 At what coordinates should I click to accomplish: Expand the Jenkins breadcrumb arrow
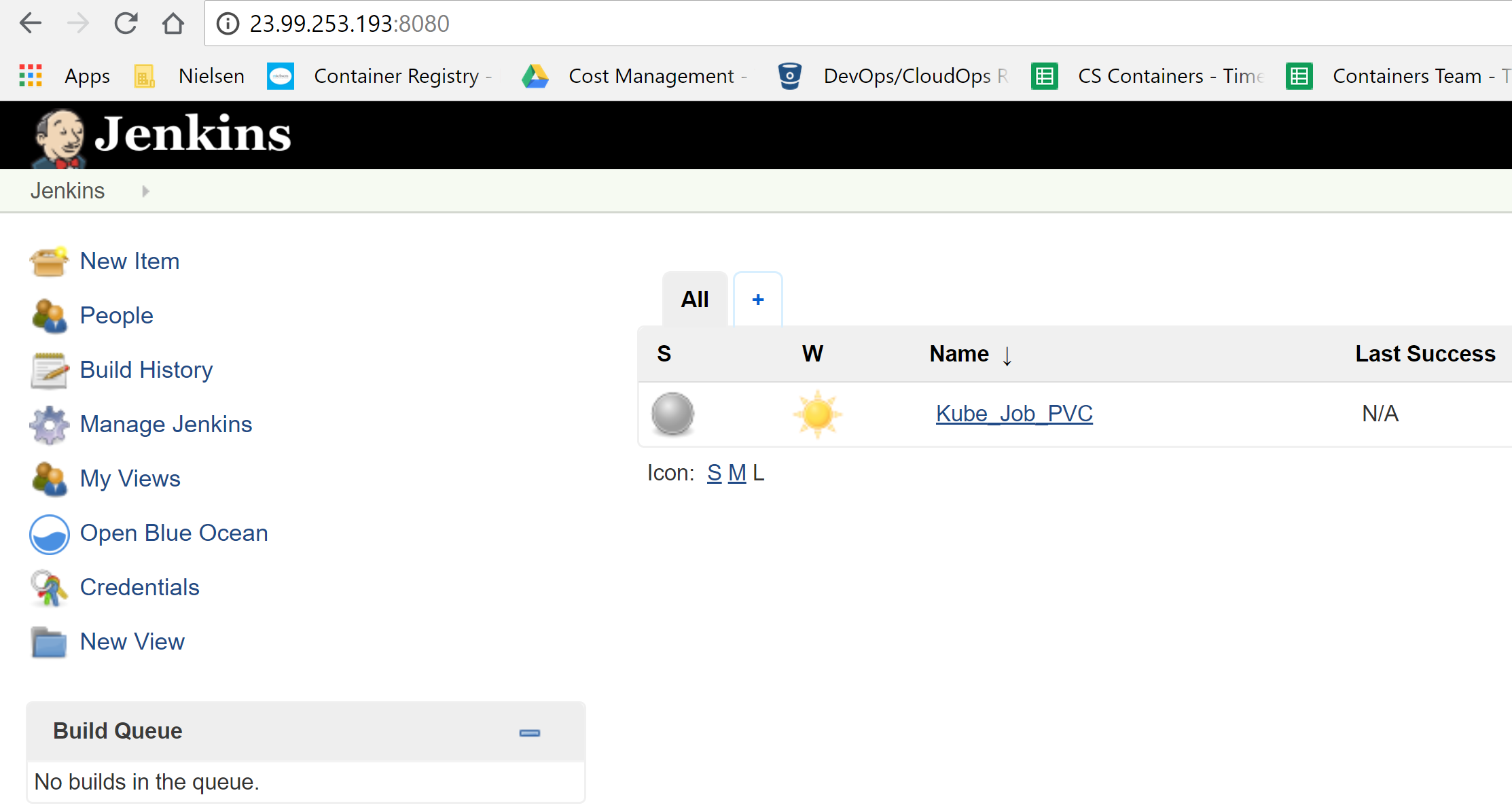[145, 191]
